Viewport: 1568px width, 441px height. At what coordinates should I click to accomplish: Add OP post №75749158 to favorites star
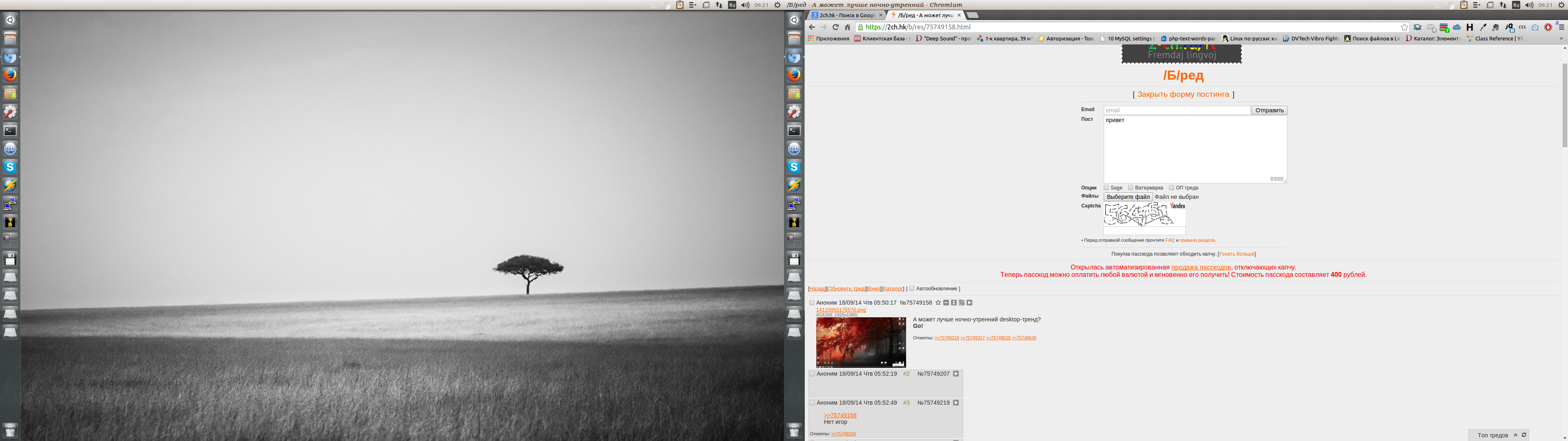pyautogui.click(x=938, y=303)
